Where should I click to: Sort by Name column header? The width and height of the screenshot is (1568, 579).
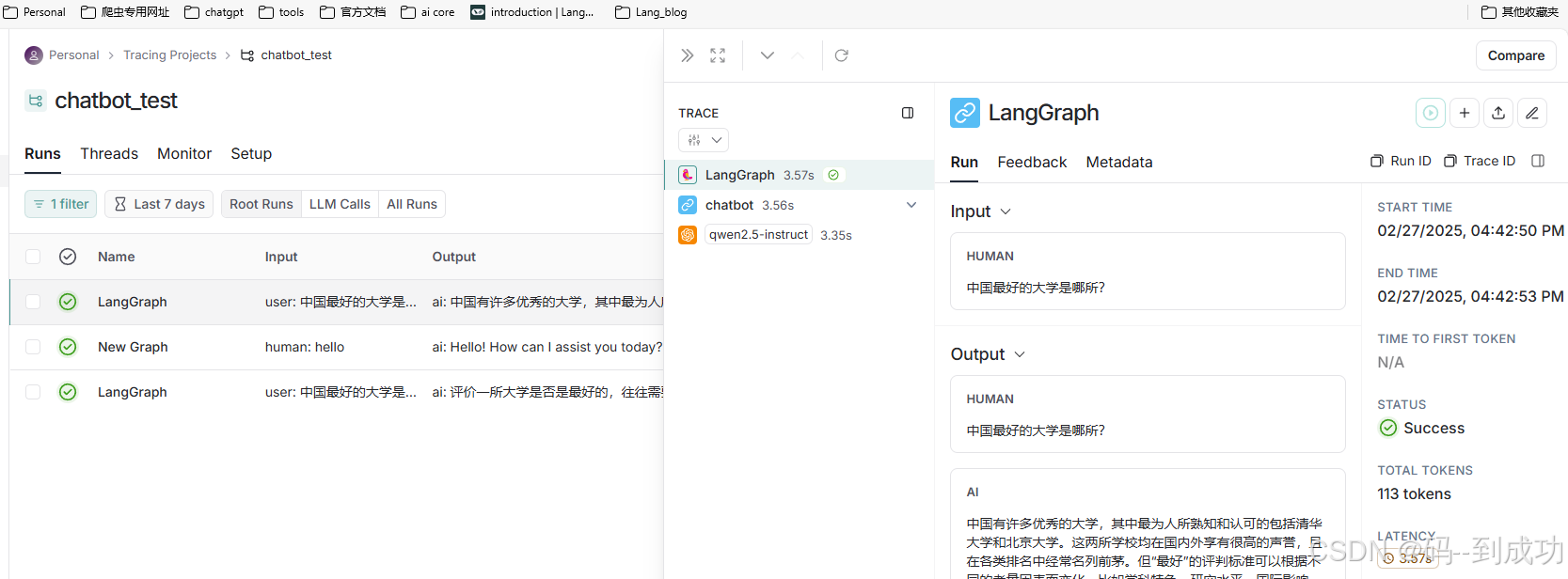[117, 257]
